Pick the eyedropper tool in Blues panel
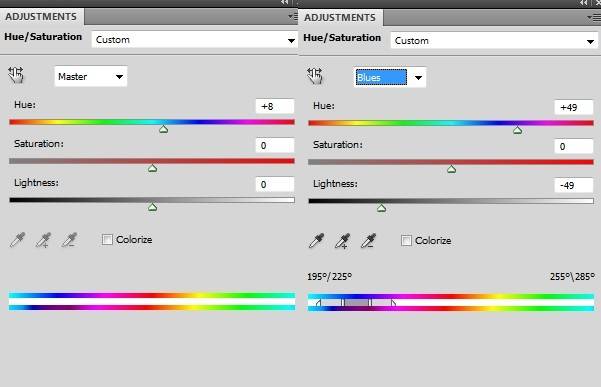Image resolution: width=601 pixels, height=387 pixels. pos(317,241)
